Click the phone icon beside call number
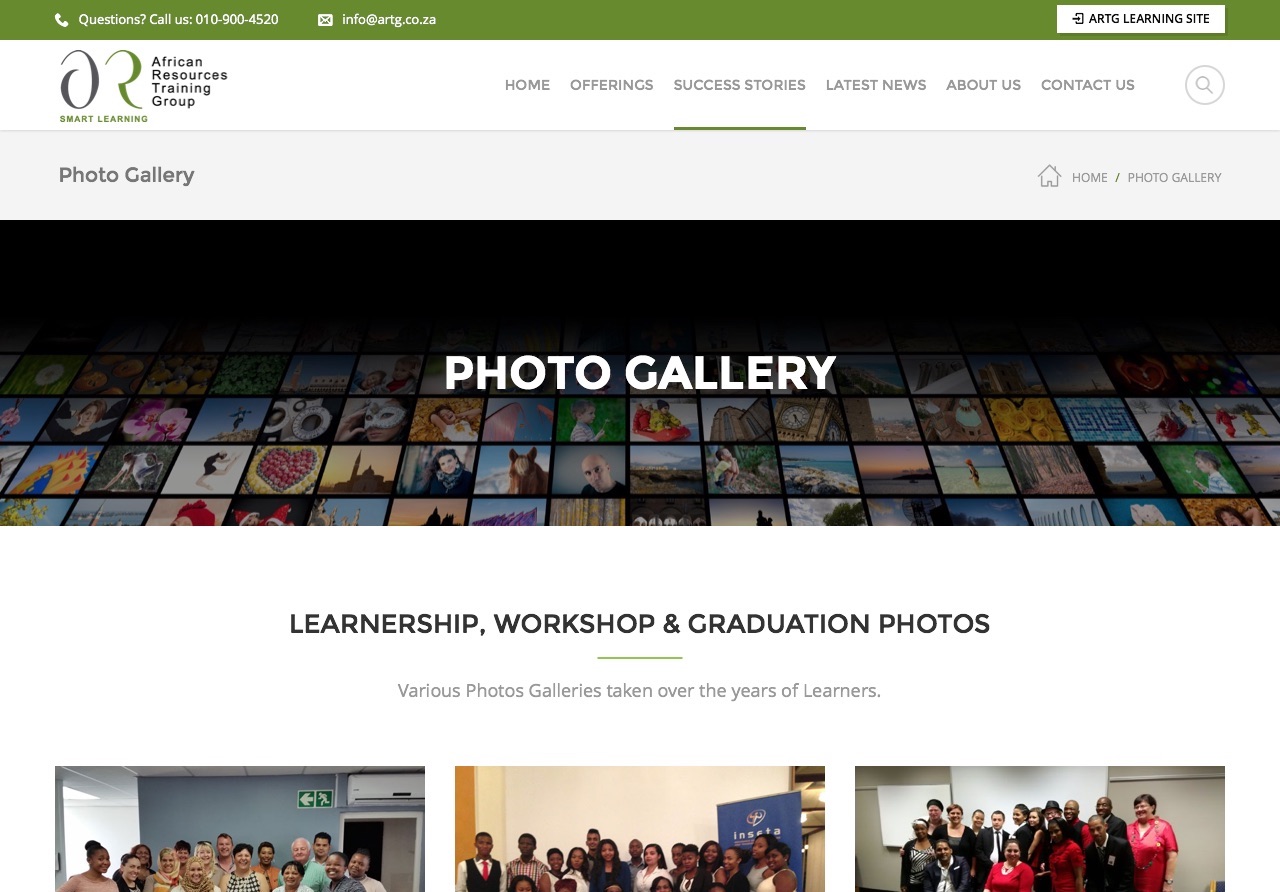Image resolution: width=1280 pixels, height=892 pixels. click(x=62, y=20)
